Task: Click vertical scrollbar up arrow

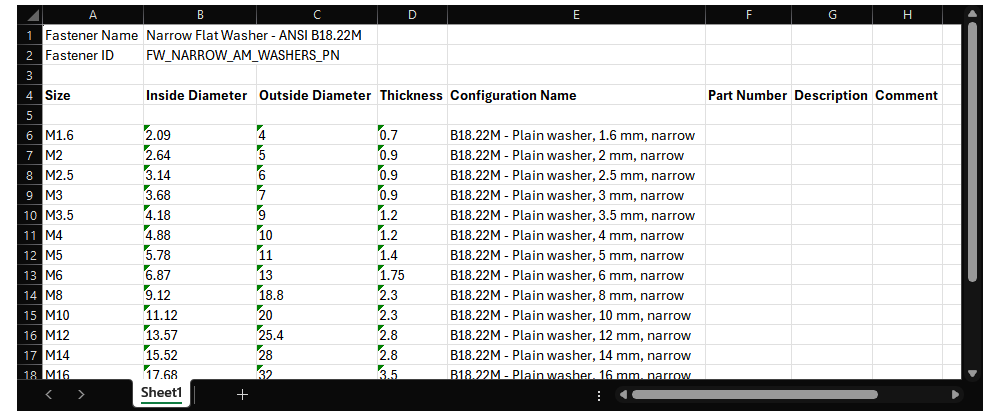Action: click(x=972, y=13)
